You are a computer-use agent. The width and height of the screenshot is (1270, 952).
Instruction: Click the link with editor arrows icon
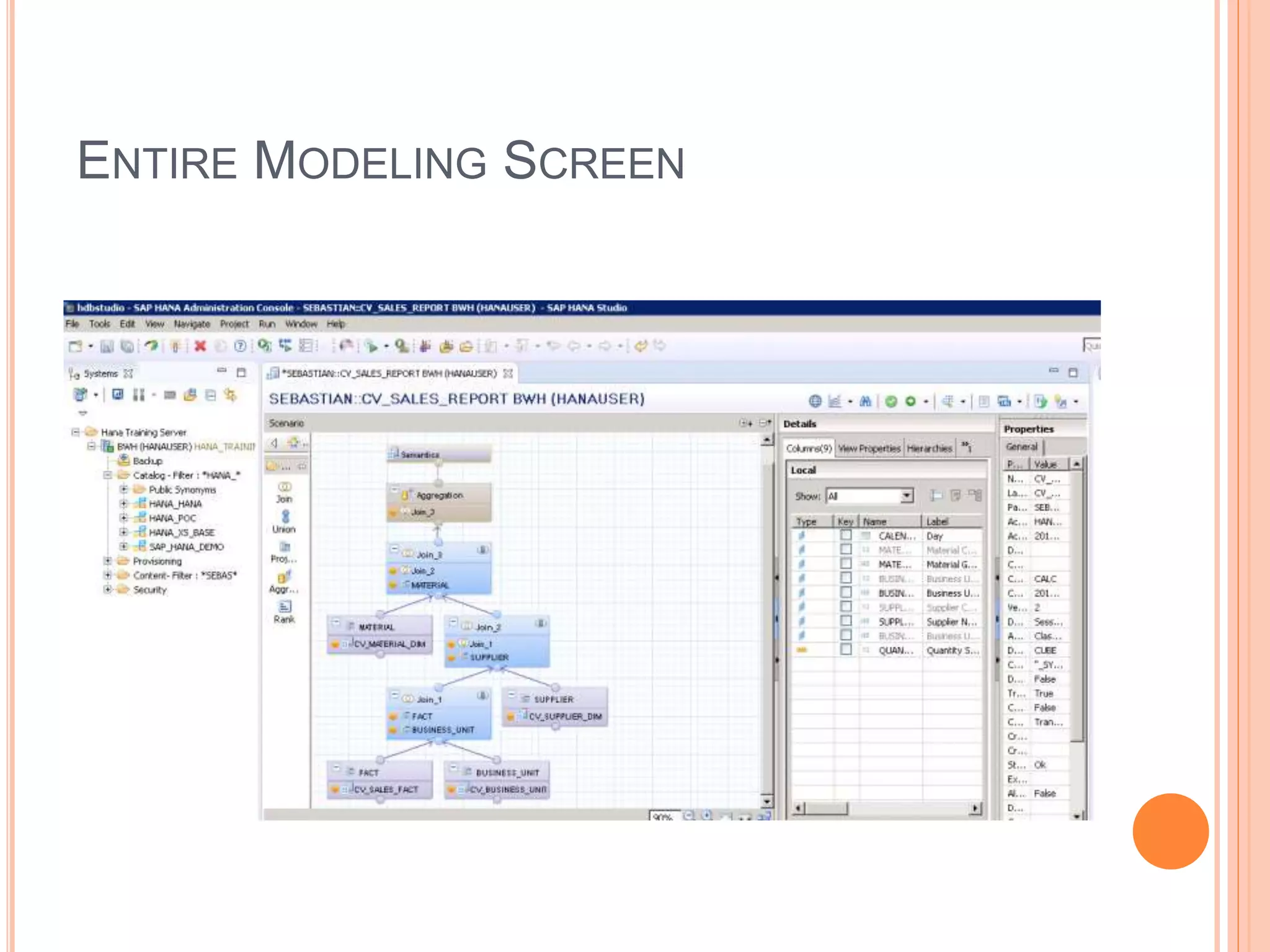(x=231, y=394)
